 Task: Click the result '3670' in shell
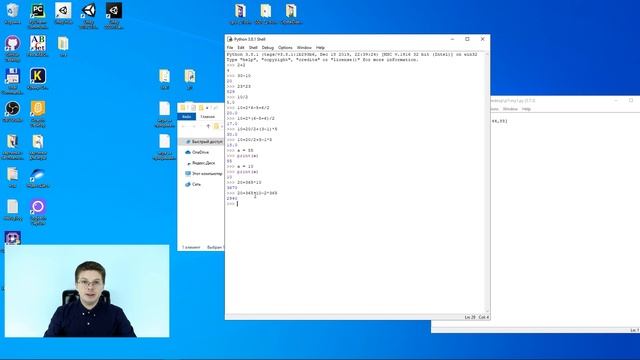pos(232,188)
